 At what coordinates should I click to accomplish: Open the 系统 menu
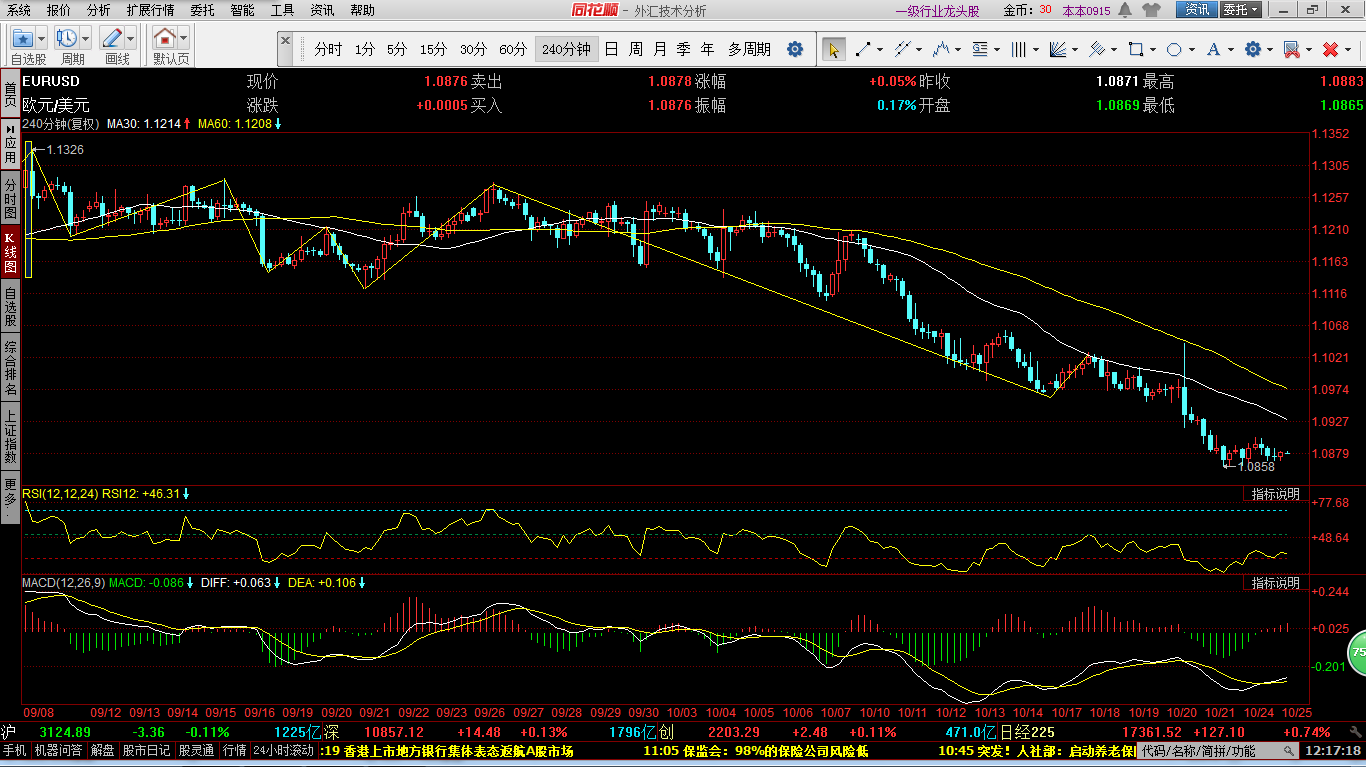tap(18, 10)
